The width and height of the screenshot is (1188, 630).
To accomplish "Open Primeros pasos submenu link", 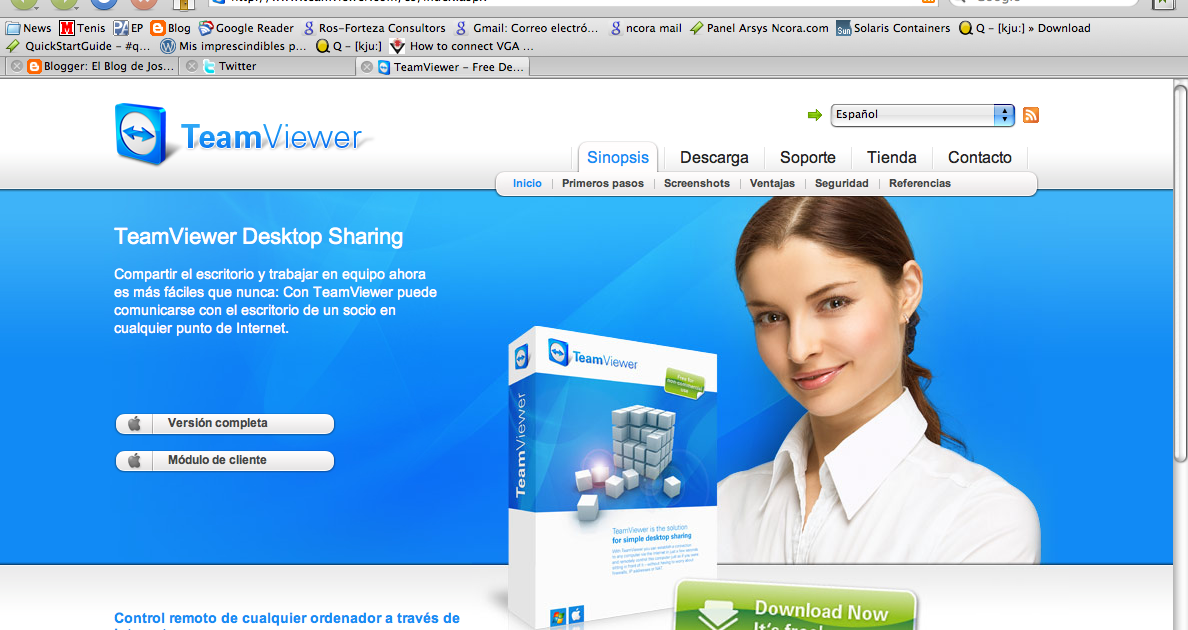I will click(x=602, y=183).
